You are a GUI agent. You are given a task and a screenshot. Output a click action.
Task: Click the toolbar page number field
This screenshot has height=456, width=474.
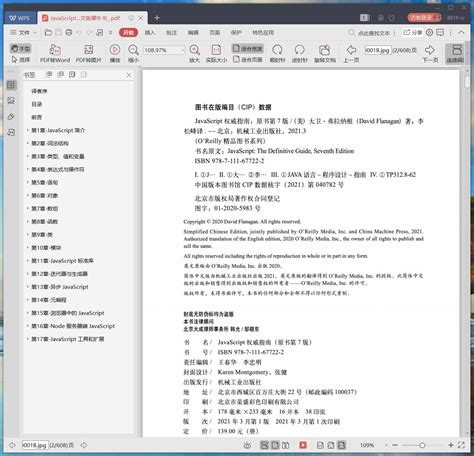(x=378, y=50)
